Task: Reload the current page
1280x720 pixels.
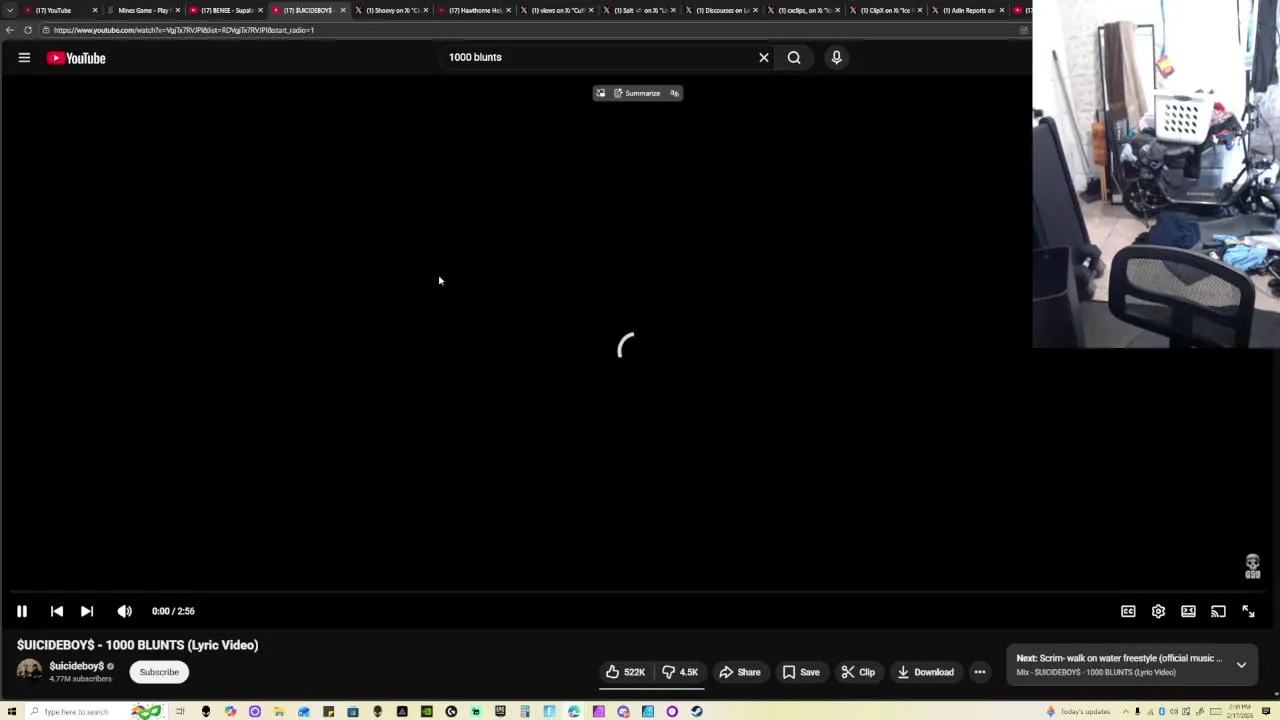Action: [28, 30]
